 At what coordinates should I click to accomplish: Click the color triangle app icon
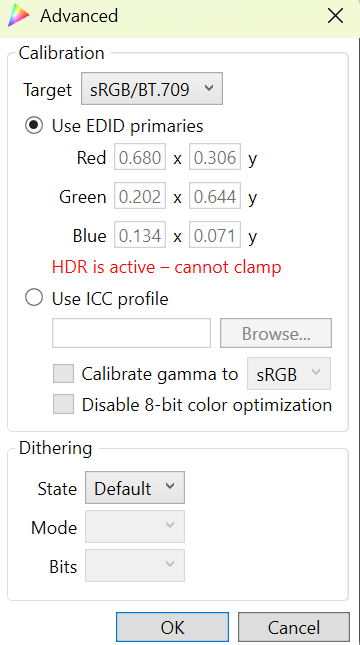pos(18,15)
